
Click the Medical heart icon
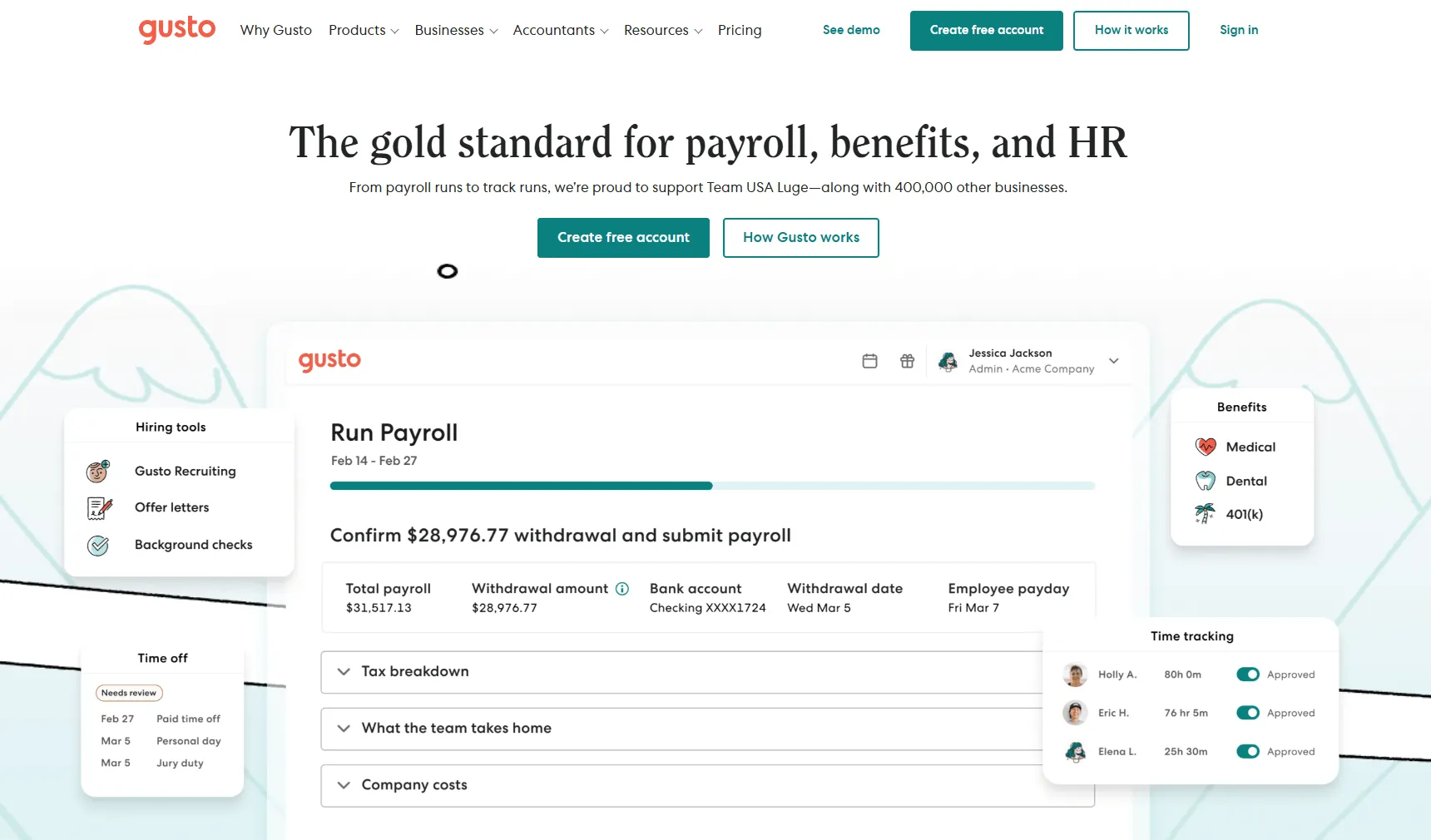point(1206,447)
